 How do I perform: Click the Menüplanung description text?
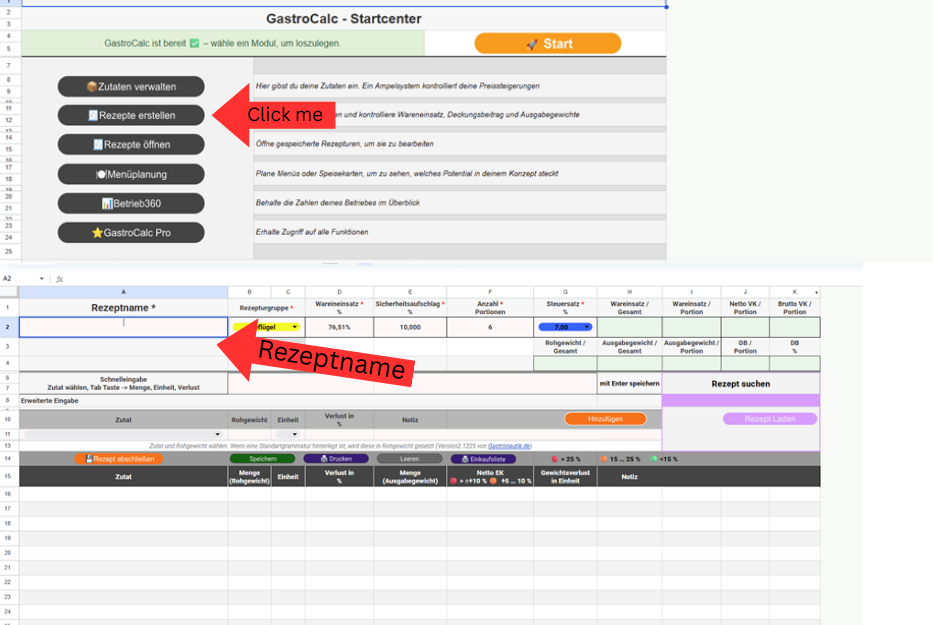407,173
